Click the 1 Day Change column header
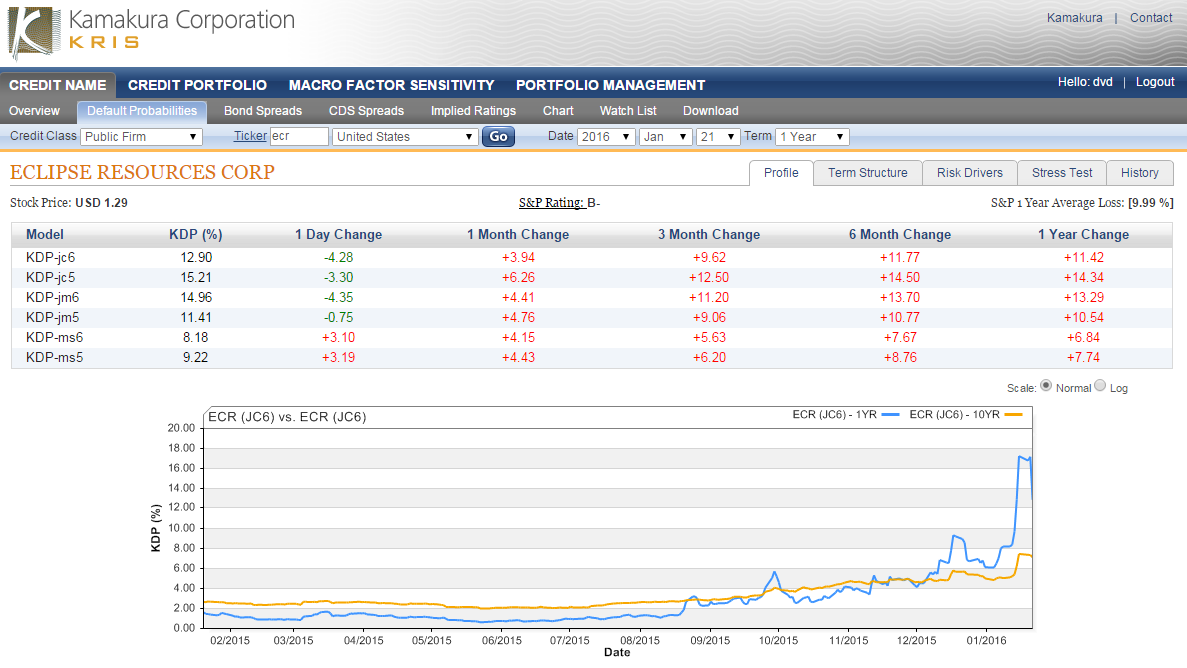This screenshot has height=668, width=1187. (x=338, y=235)
